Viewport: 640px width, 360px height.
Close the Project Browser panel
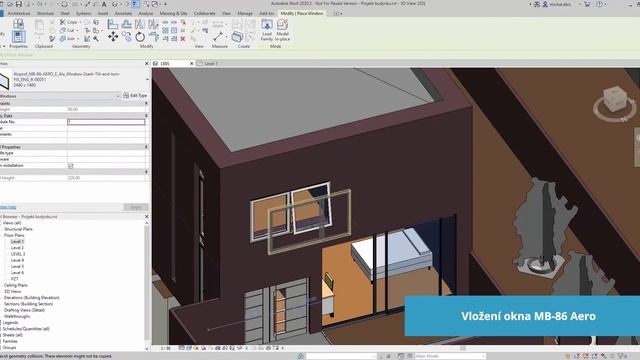[147, 217]
